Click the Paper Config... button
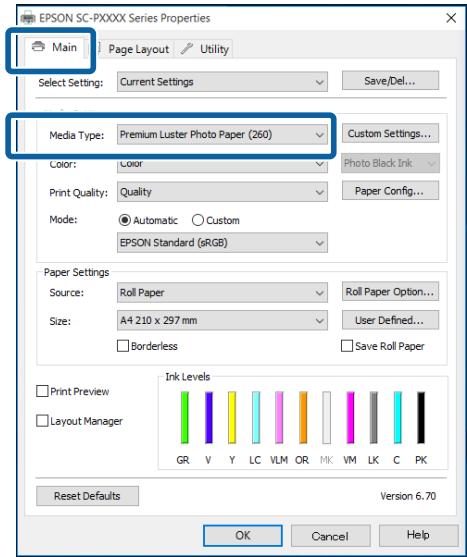 pyautogui.click(x=390, y=191)
